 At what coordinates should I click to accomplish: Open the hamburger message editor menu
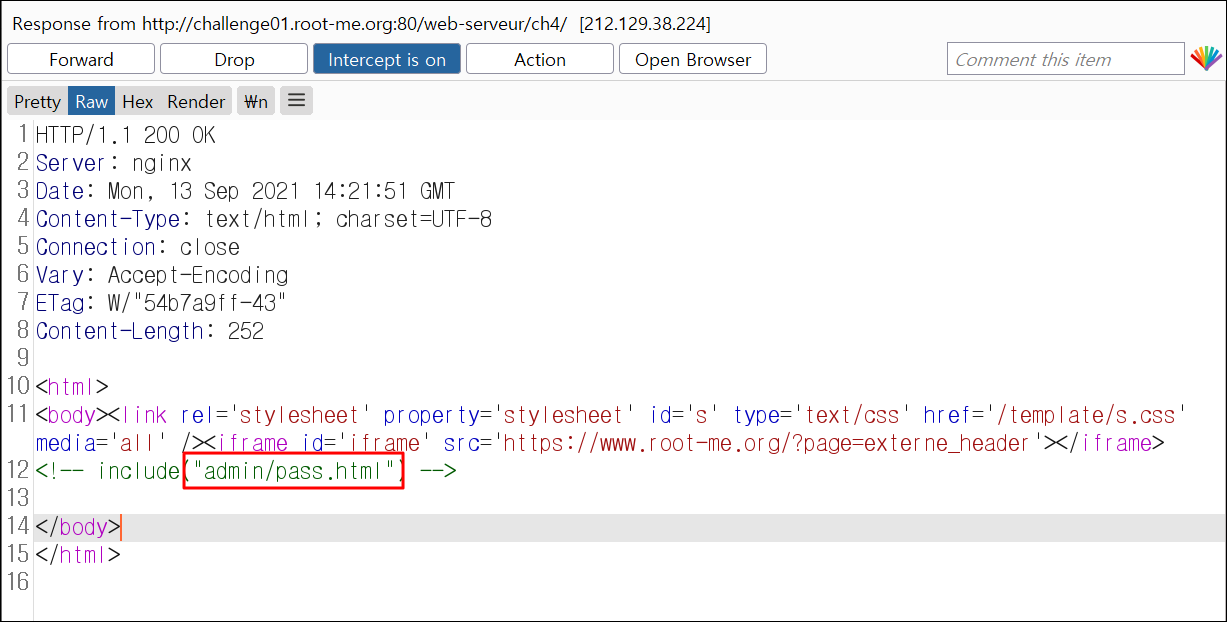click(297, 100)
